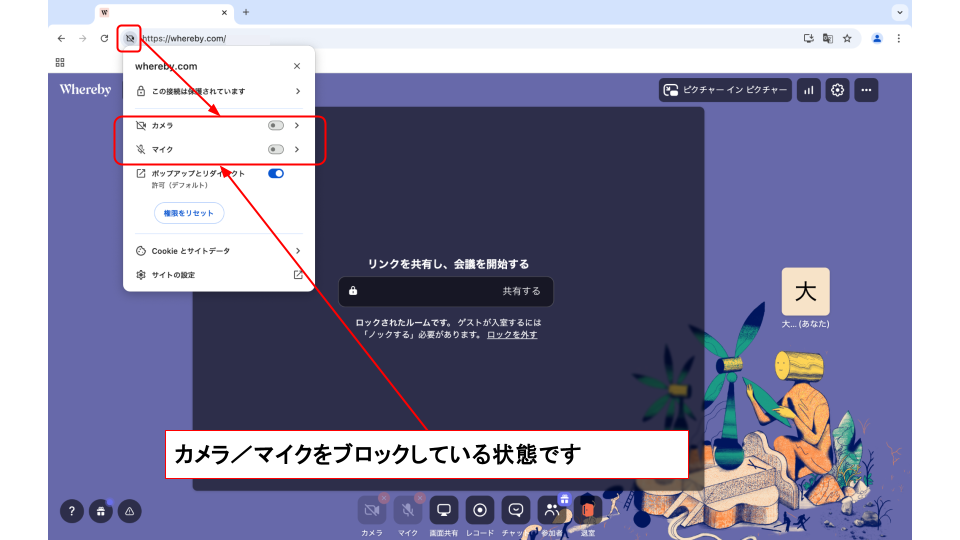Click the camera button in bottom toolbar
Image resolution: width=960 pixels, height=540 pixels.
tap(372, 510)
